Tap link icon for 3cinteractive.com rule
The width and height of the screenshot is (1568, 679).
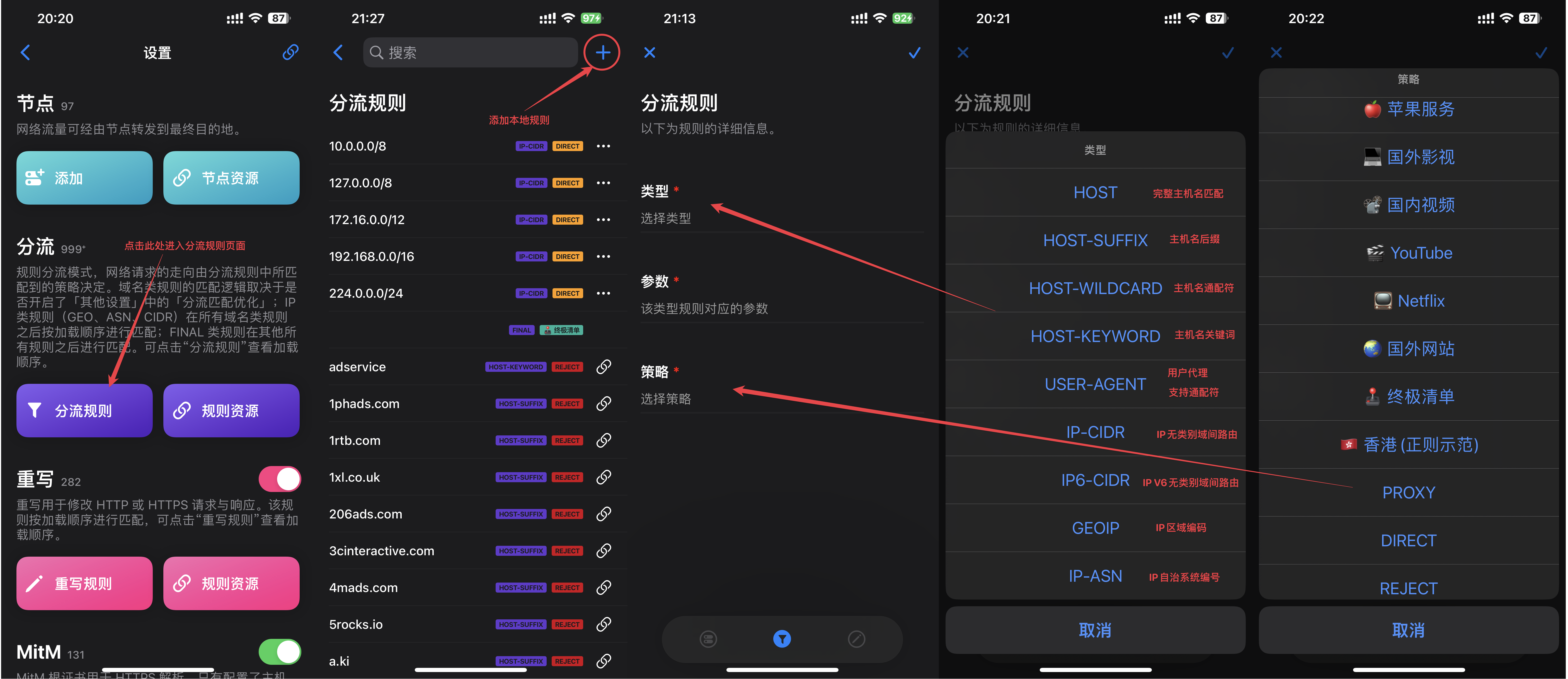tap(603, 551)
